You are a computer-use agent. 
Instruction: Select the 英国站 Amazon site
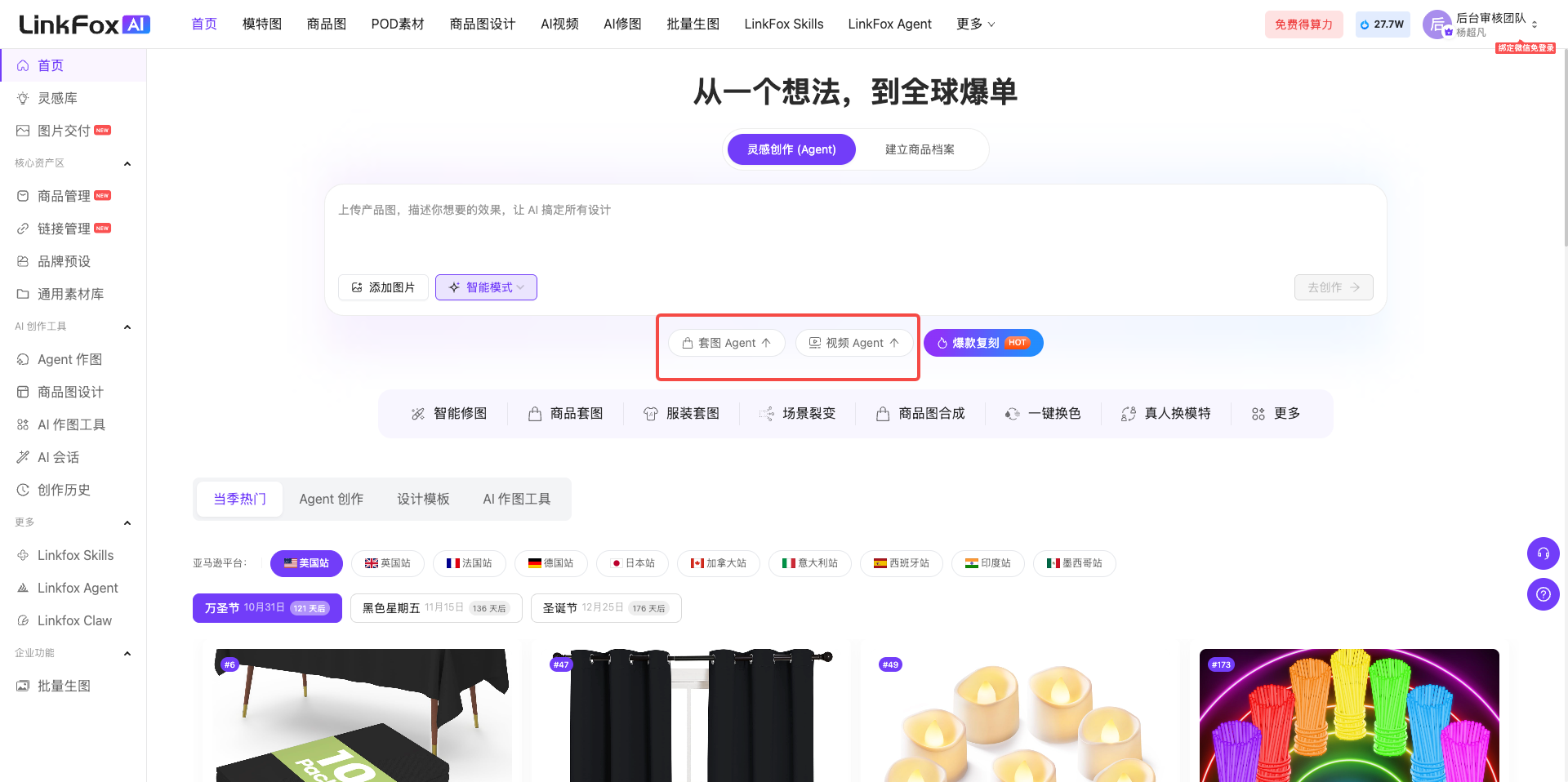click(388, 563)
